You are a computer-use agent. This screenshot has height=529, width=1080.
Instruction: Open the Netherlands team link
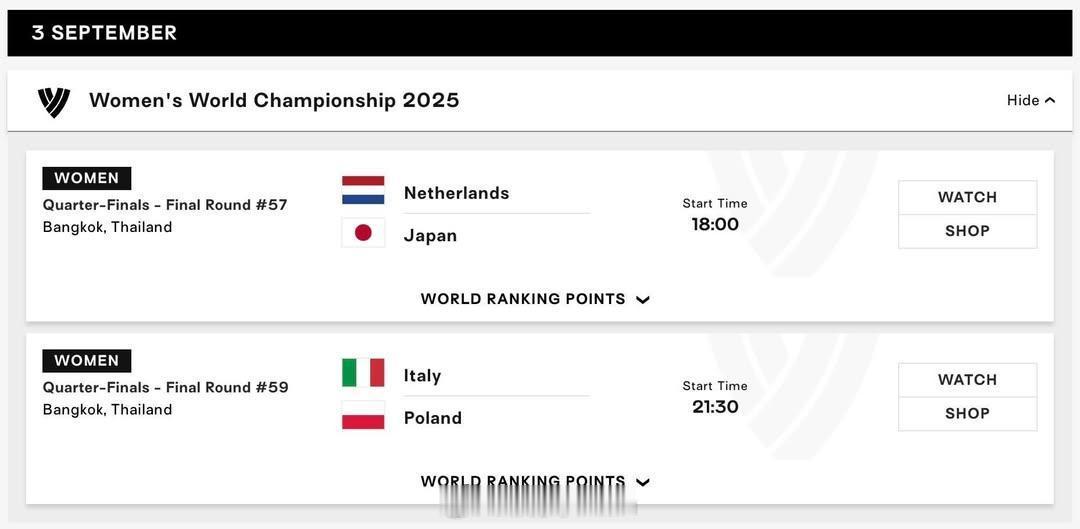click(x=457, y=193)
